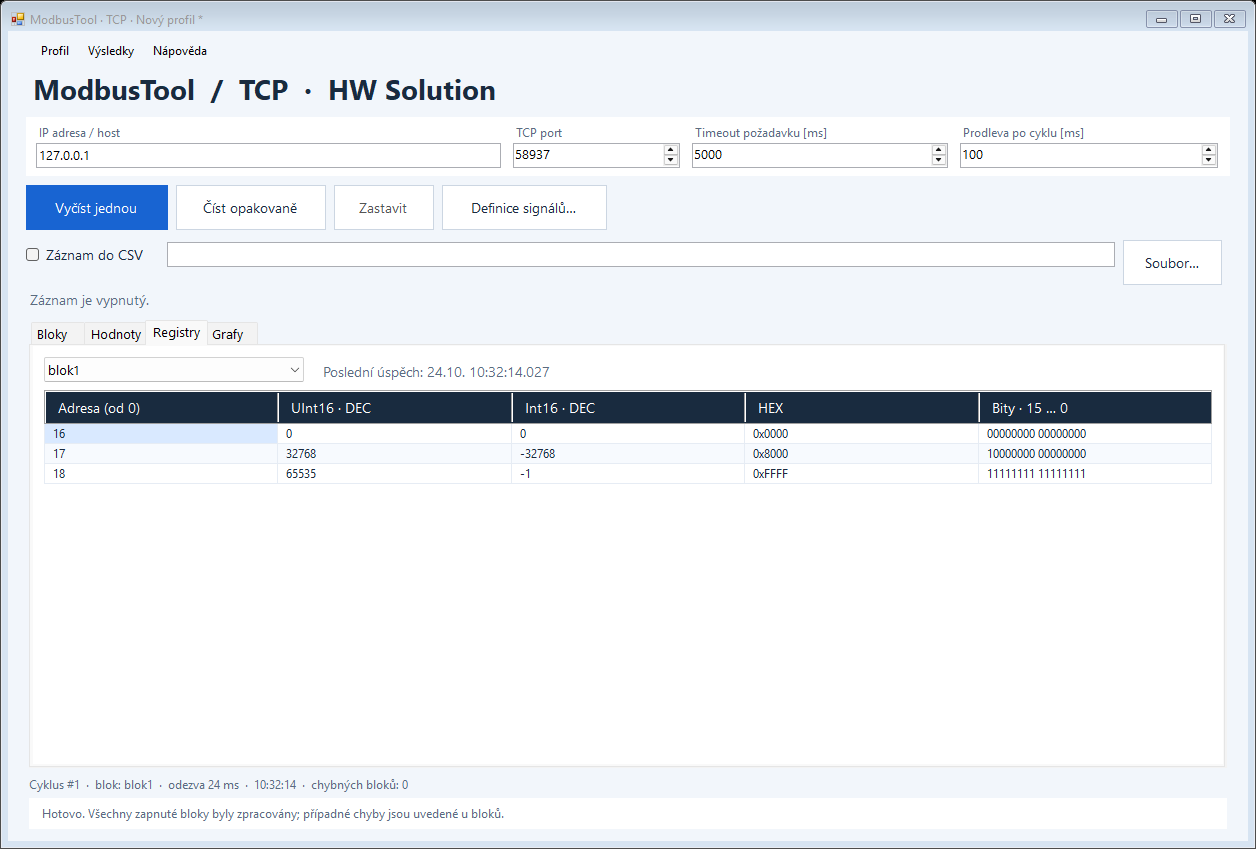This screenshot has height=849, width=1256.
Task: Decrease Timeout požadavku with down arrow
Action: click(x=939, y=161)
